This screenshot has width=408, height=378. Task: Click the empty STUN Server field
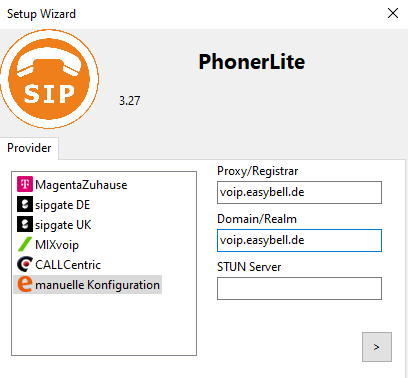(299, 288)
